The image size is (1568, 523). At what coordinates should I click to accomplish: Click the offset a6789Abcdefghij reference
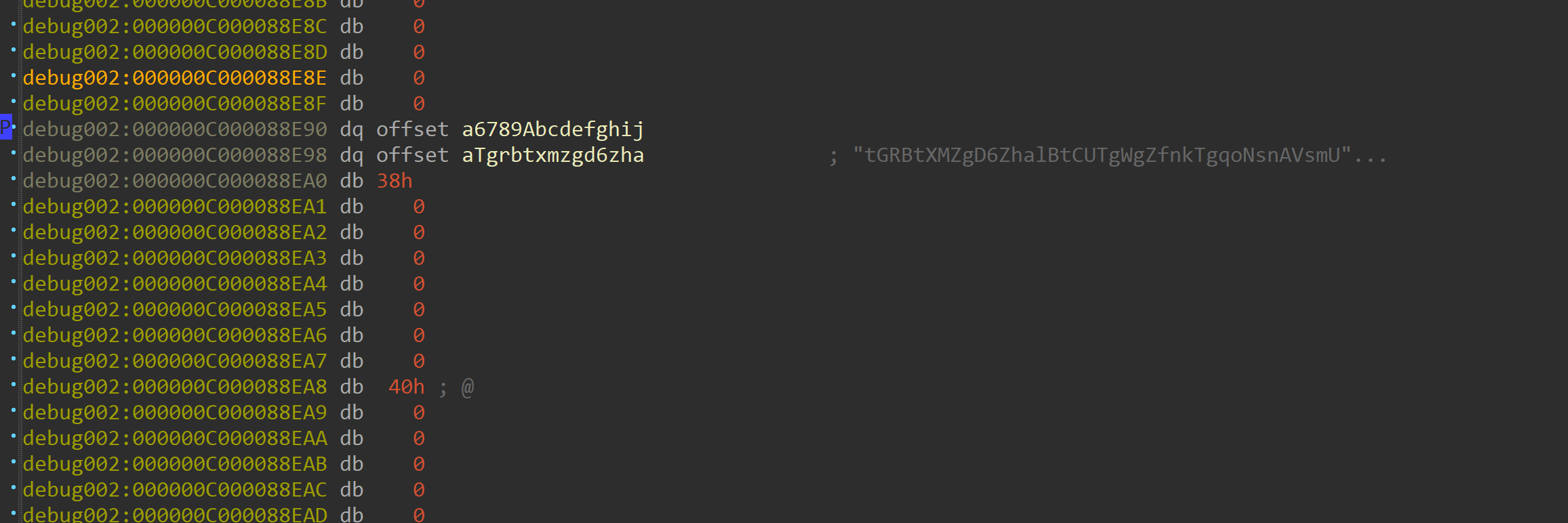point(510,129)
